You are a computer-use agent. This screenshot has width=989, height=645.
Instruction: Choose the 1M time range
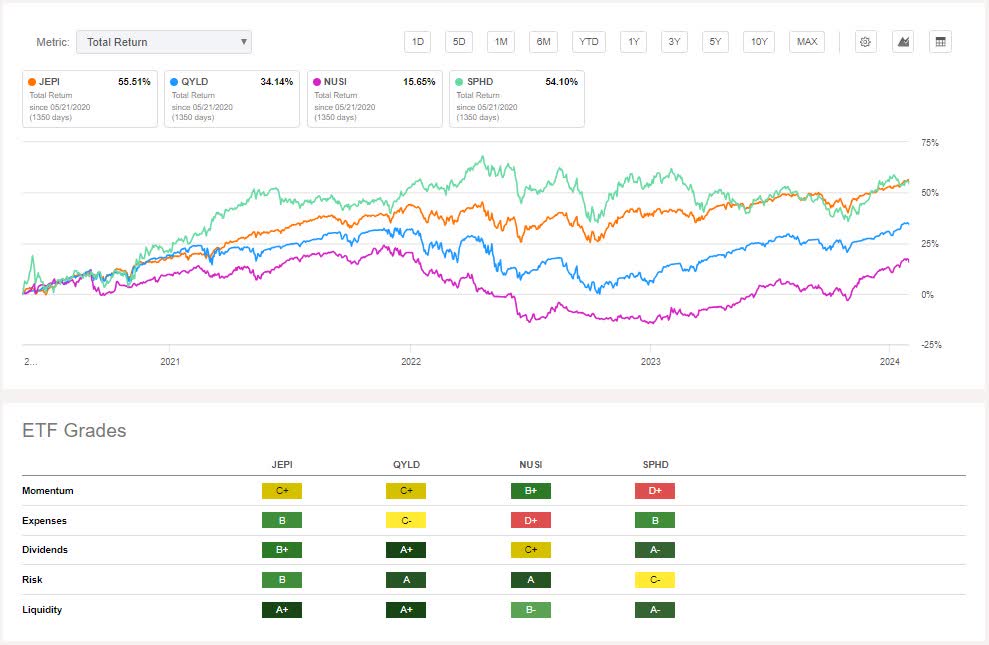click(500, 42)
